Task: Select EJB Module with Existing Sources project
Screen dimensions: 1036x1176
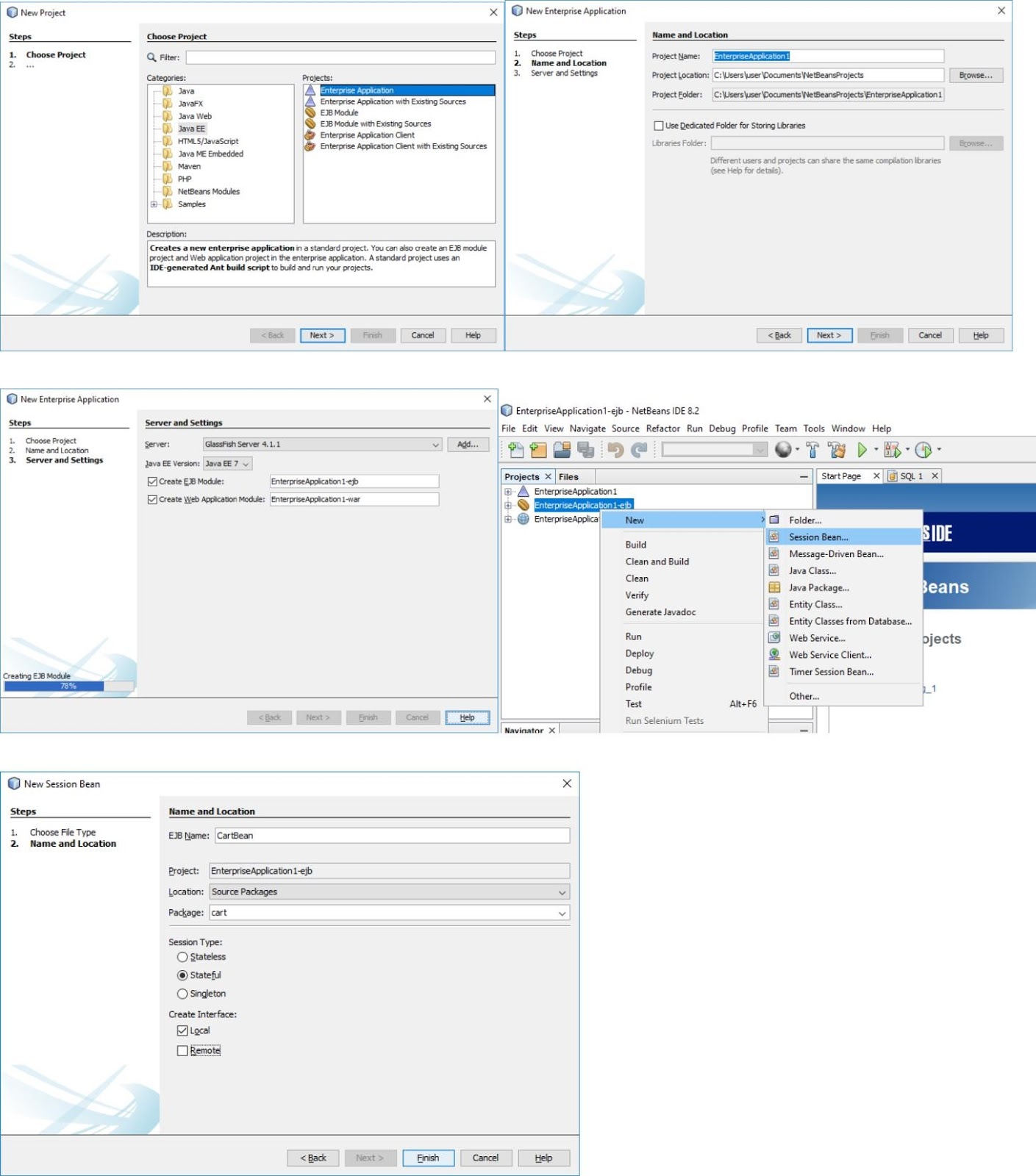Action: [x=375, y=124]
